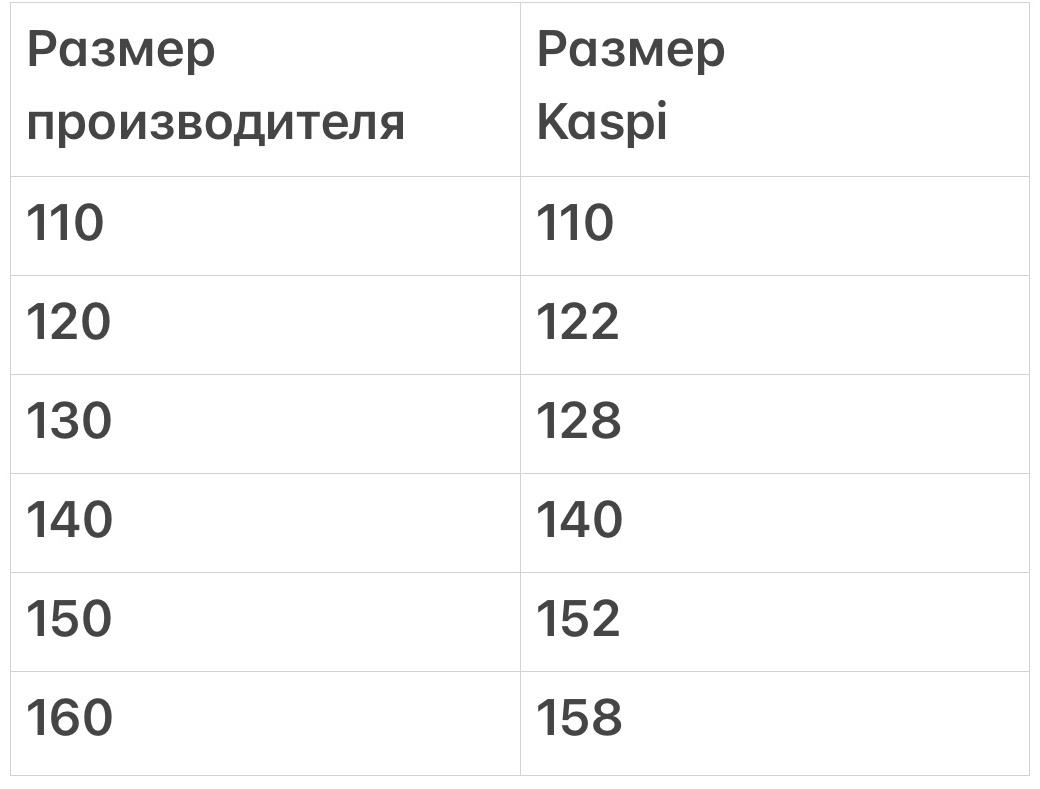
Task: Select Kaspi size 122 cell
Action: coord(775,325)
